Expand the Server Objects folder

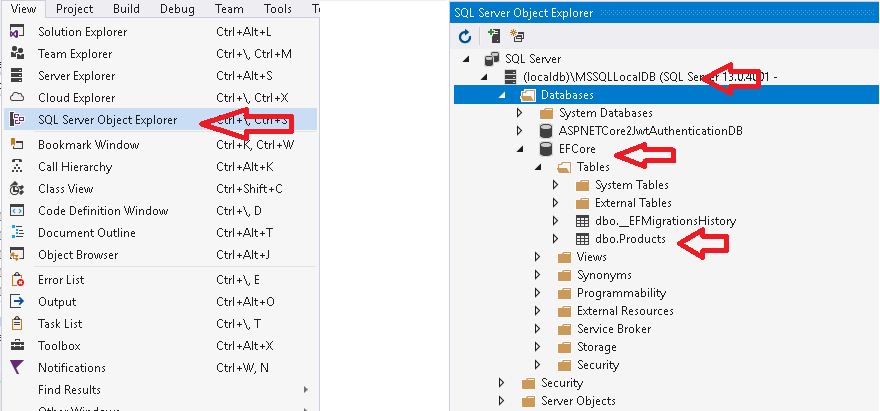coord(502,400)
